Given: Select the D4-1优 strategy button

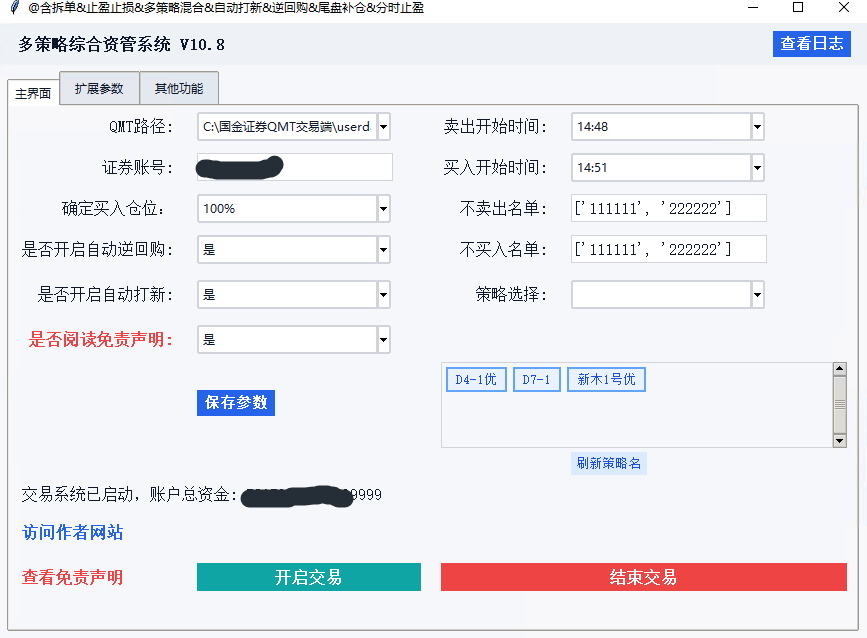Looking at the screenshot, I should (476, 379).
